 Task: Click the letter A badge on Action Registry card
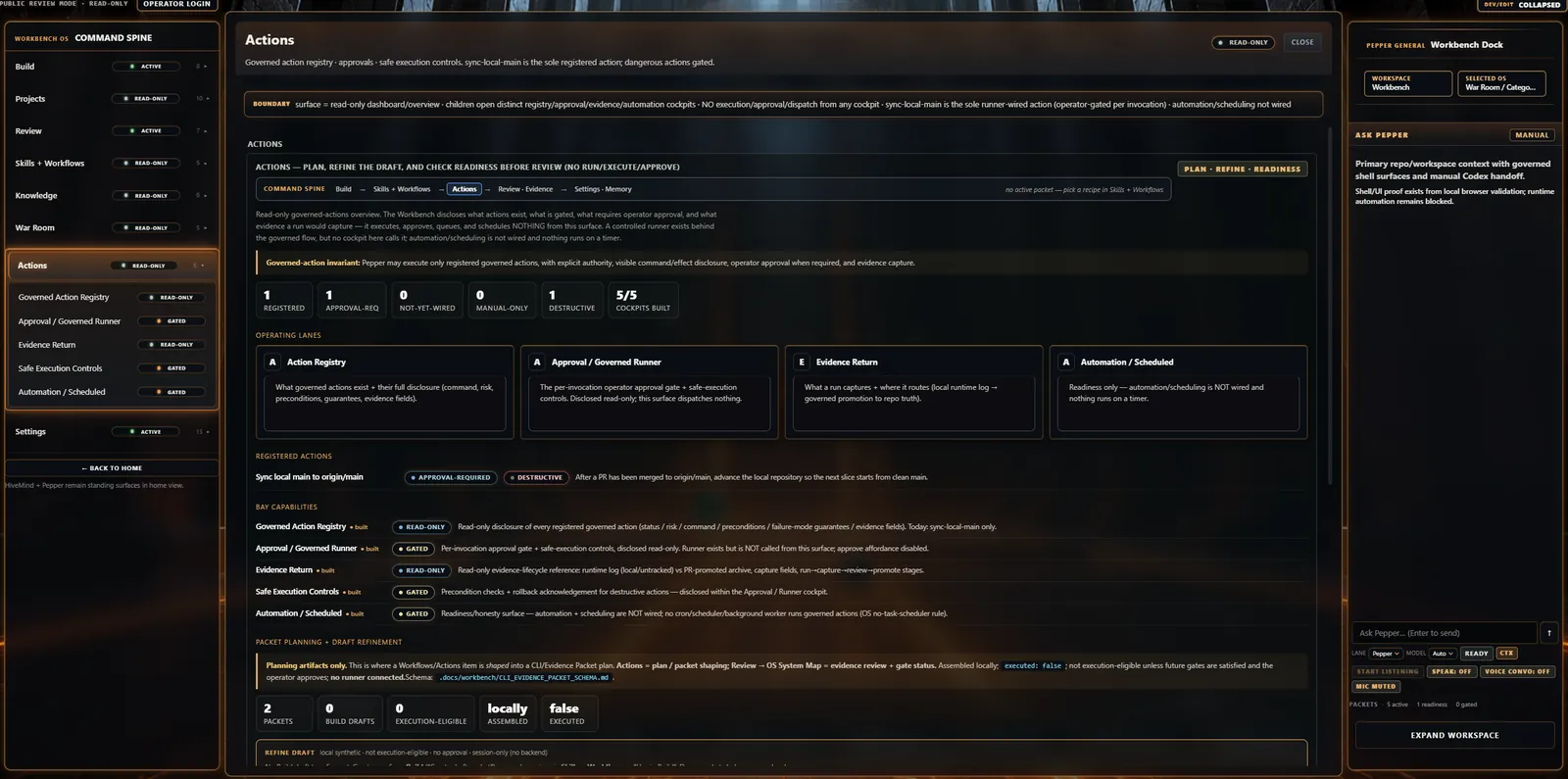(272, 363)
